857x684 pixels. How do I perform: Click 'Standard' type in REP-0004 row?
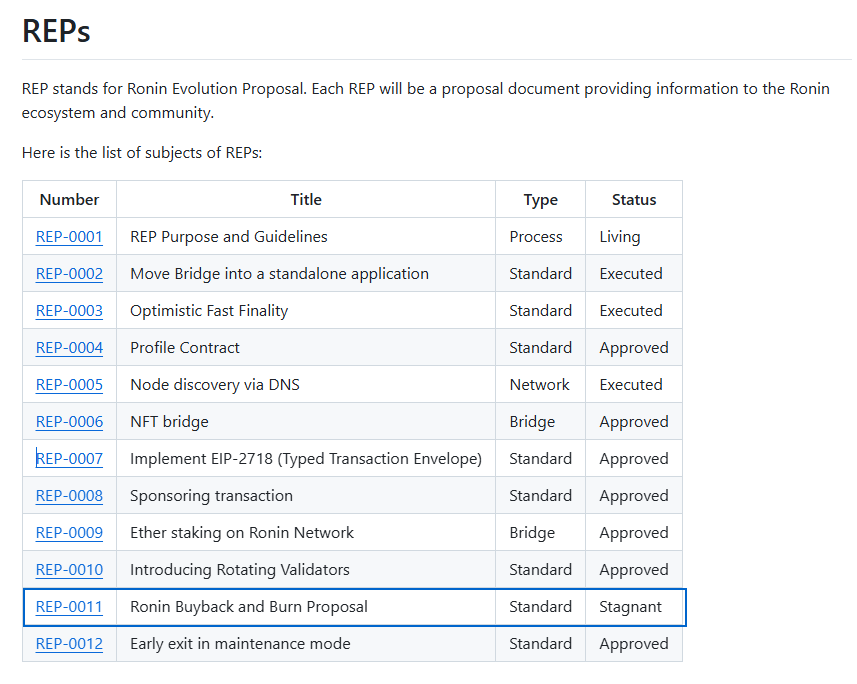pos(541,348)
